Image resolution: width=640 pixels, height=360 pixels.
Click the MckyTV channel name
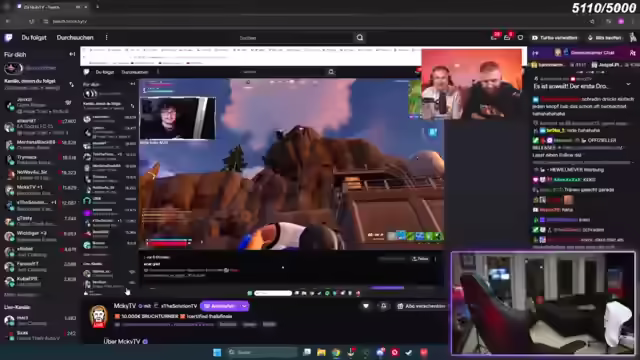(x=124, y=306)
